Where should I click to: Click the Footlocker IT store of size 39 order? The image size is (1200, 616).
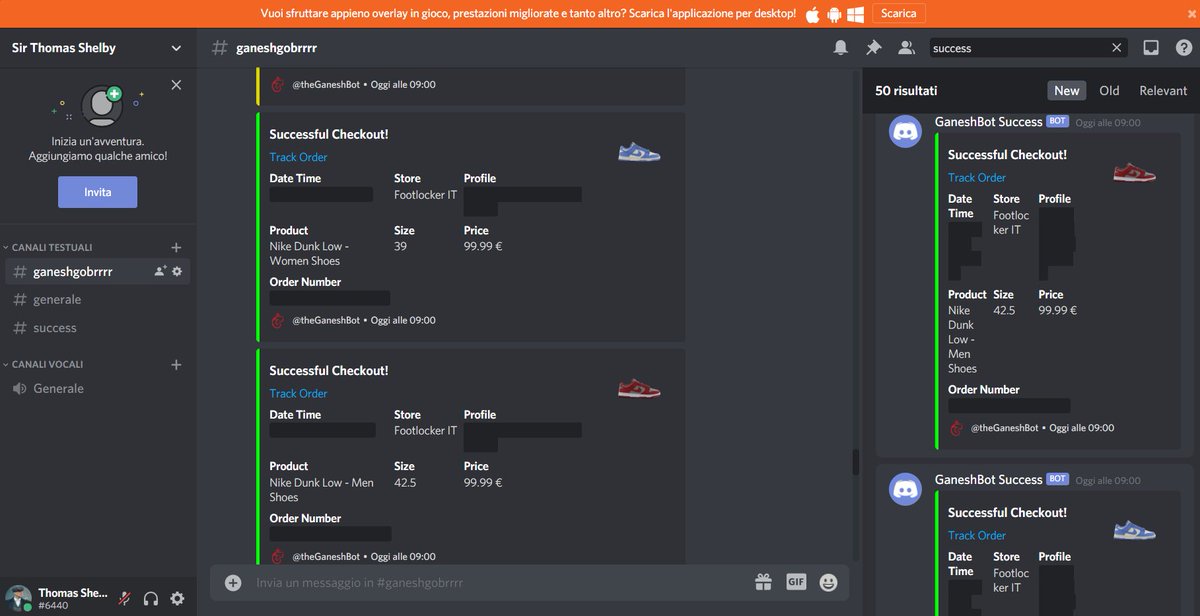pyautogui.click(x=425, y=195)
